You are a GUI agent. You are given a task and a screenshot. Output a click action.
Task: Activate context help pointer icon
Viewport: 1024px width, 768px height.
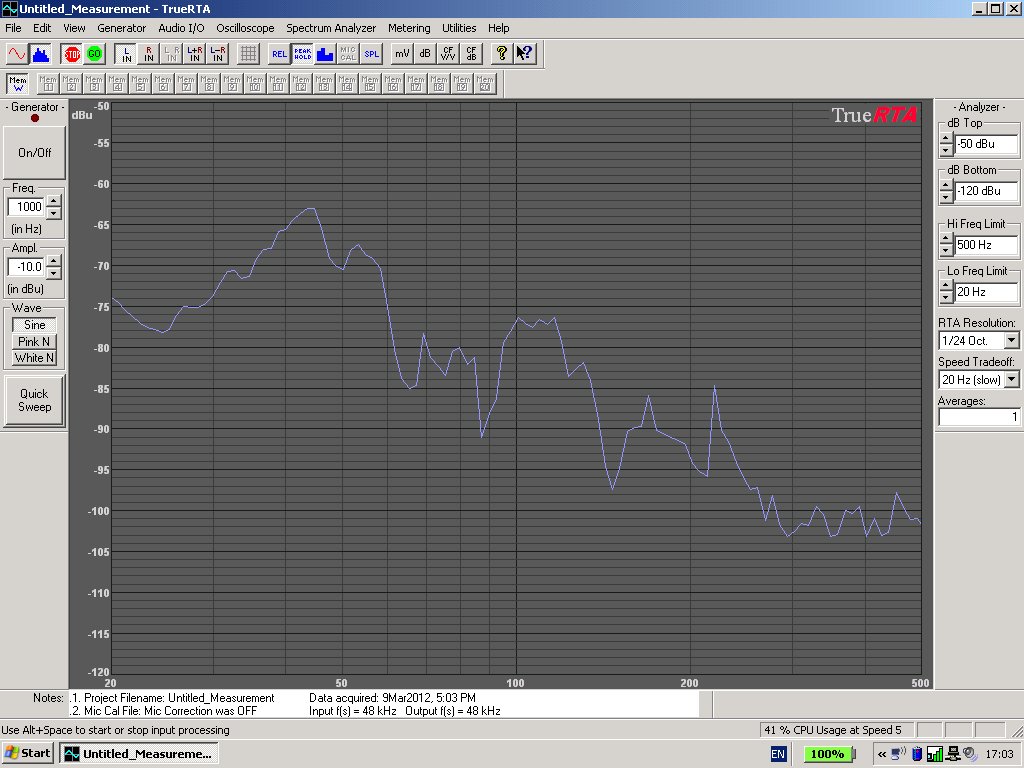(524, 54)
